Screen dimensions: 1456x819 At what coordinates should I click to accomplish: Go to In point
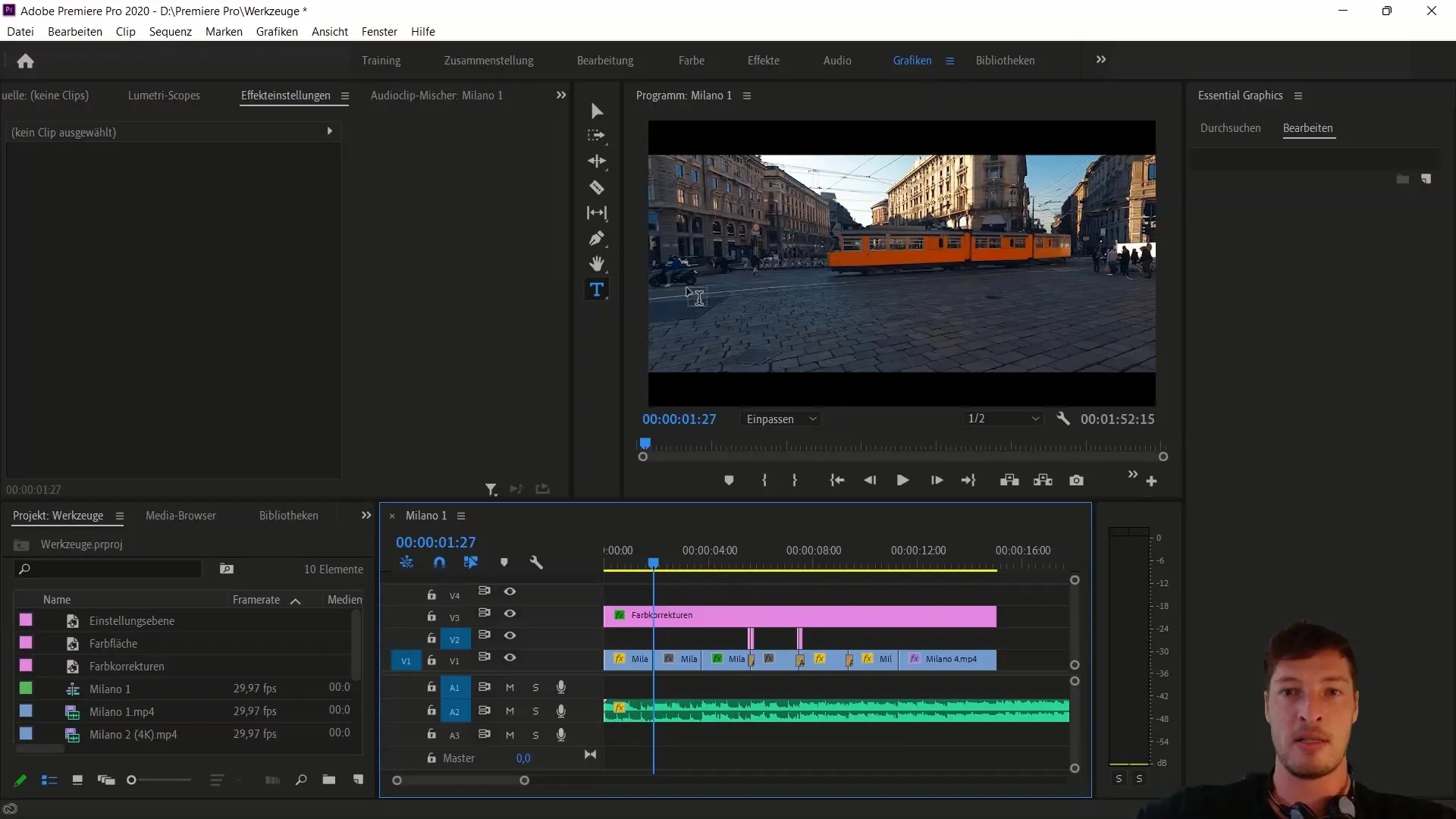836,481
